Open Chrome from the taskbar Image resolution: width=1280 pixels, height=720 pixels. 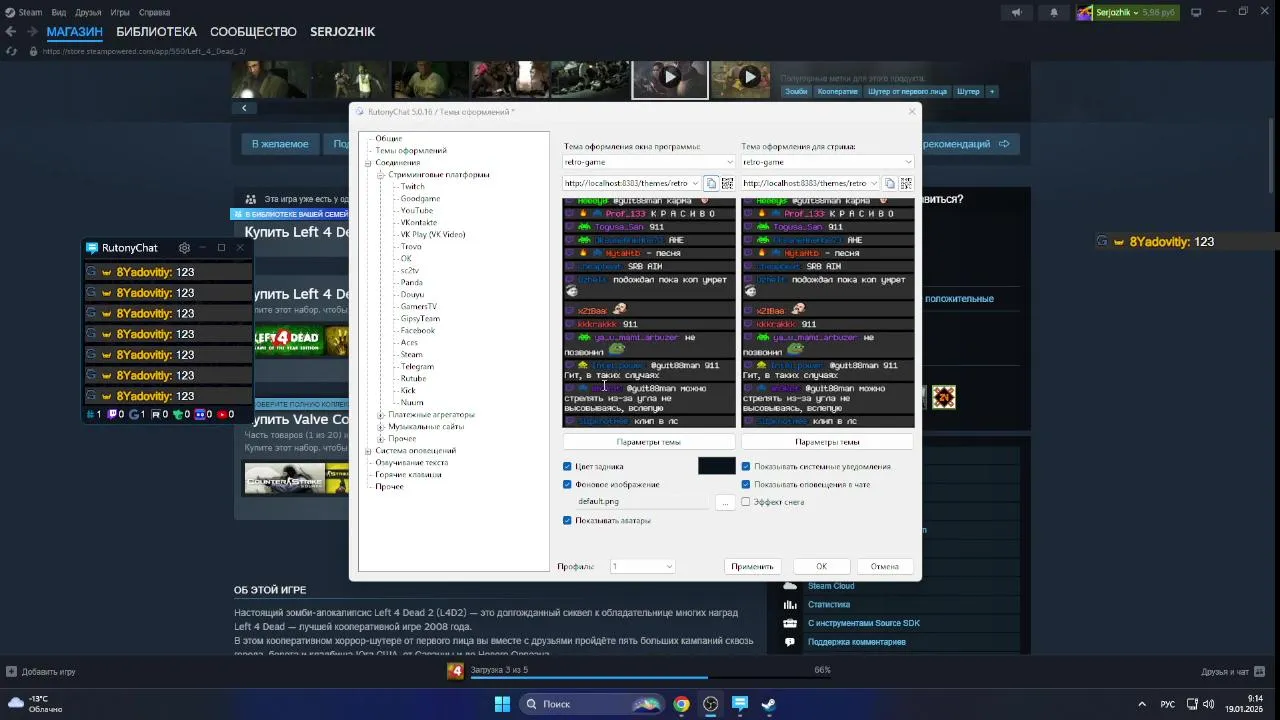tap(681, 704)
